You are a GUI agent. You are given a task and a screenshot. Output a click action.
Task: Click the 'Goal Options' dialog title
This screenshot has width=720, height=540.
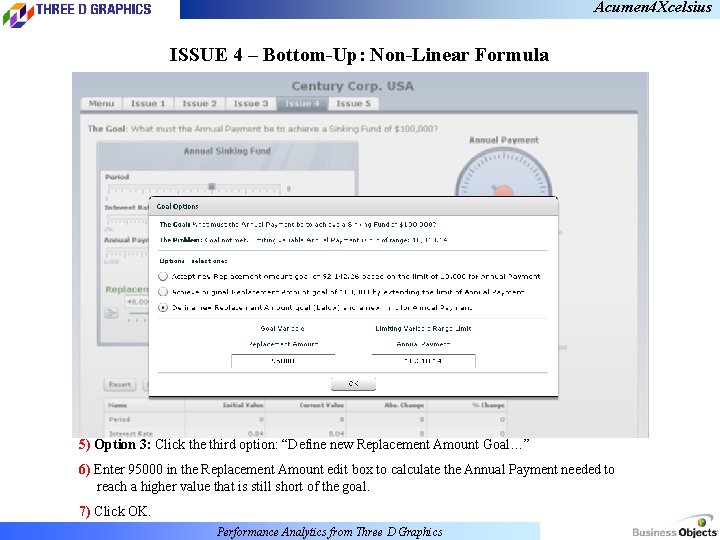[177, 207]
